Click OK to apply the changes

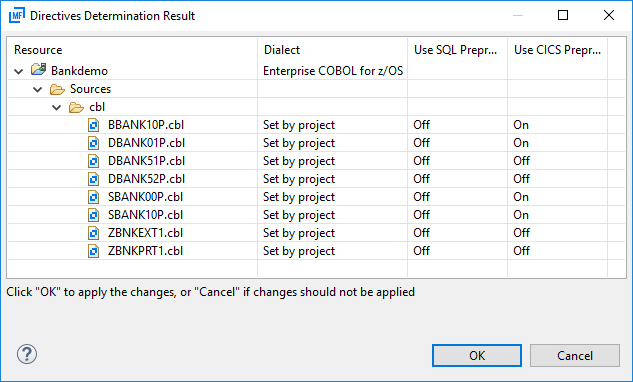click(x=477, y=355)
